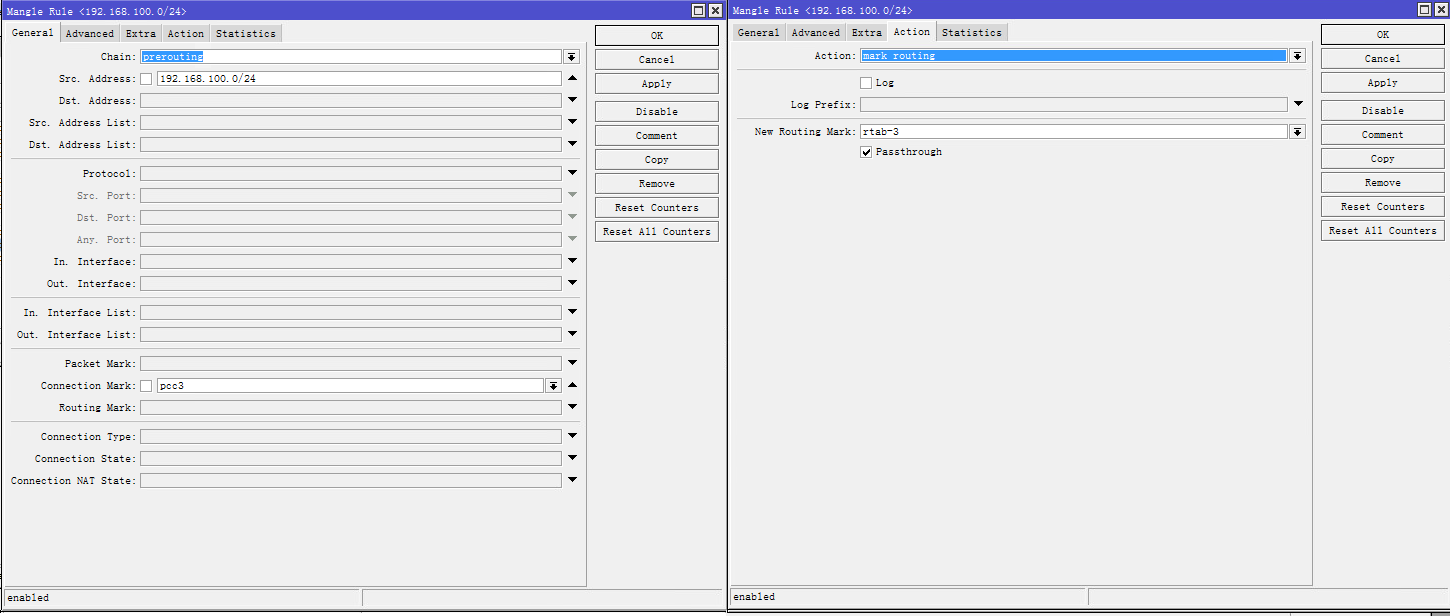
Task: Enable the Log checkbox
Action: 866,83
